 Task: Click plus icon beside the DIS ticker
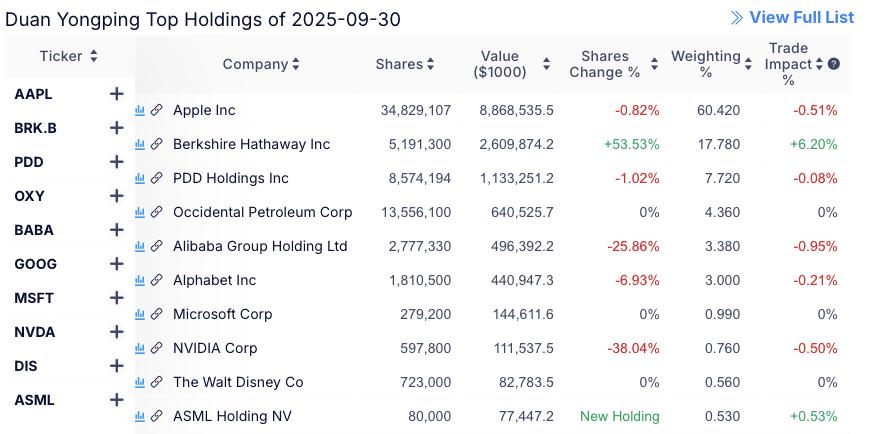click(116, 366)
